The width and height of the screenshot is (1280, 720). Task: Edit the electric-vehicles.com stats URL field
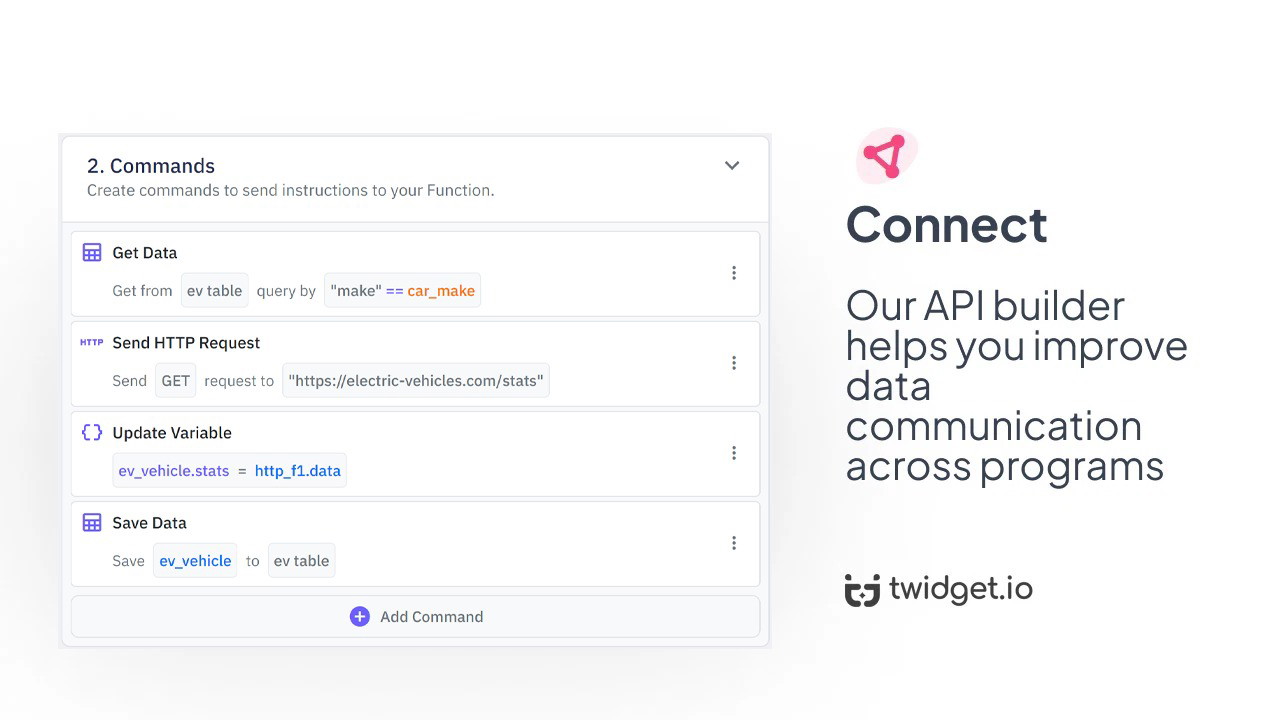(x=416, y=381)
